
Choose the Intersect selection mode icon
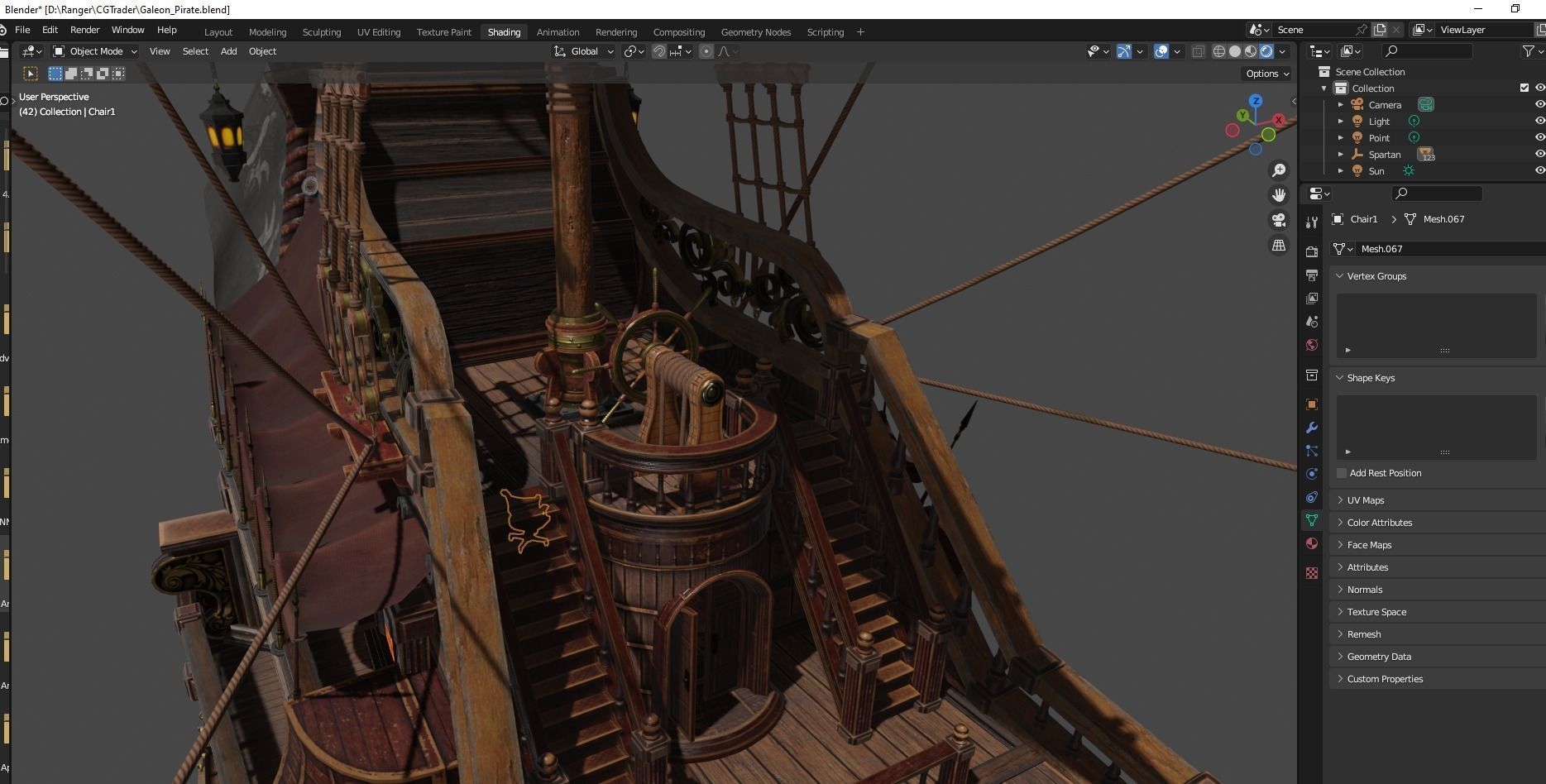[x=118, y=74]
